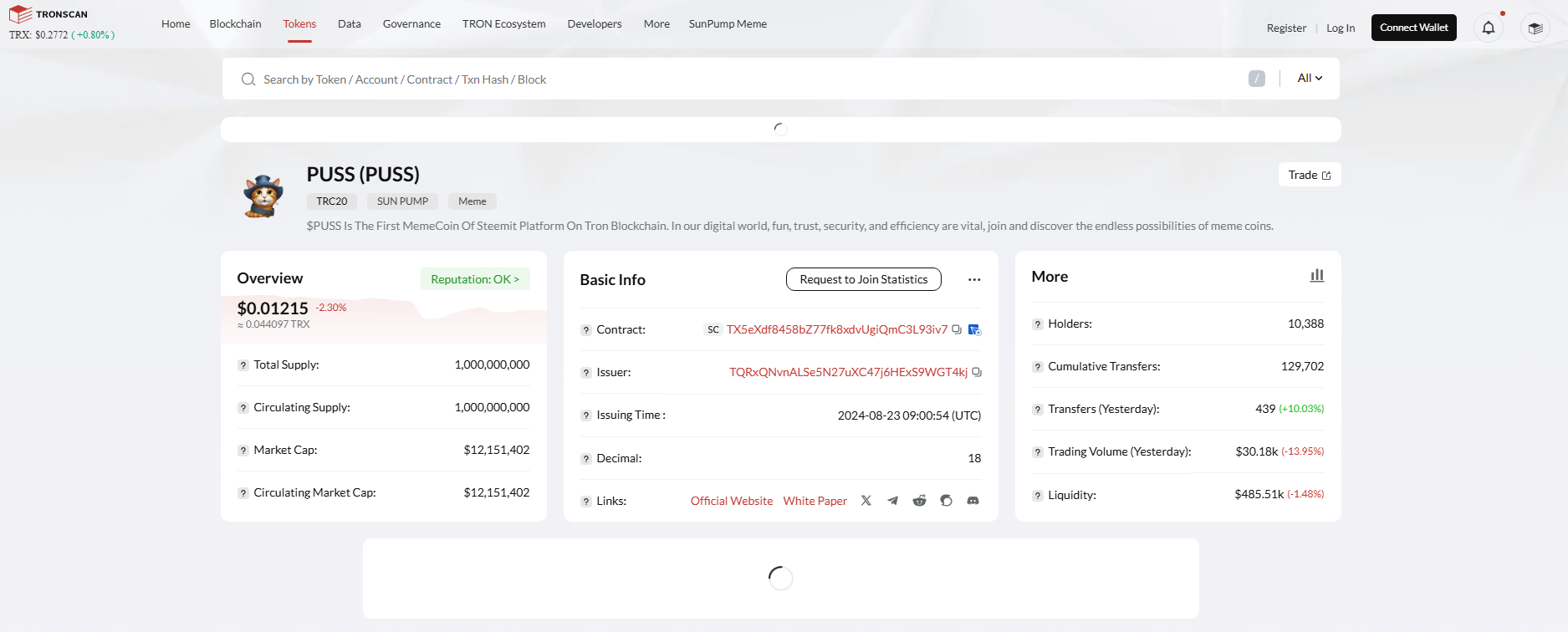
Task: Open the White Paper link
Action: tap(815, 501)
